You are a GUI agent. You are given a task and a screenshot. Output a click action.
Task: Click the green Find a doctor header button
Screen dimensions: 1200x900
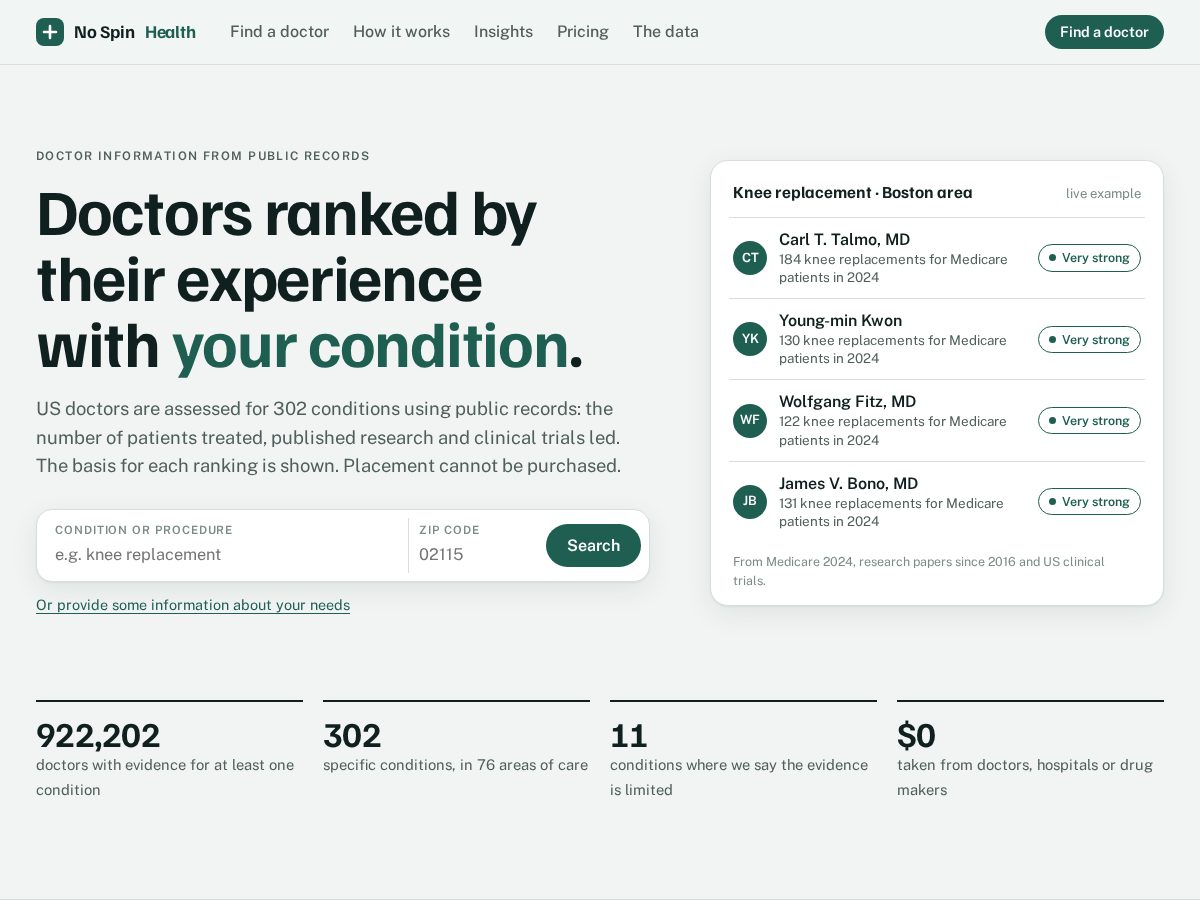pos(1104,32)
